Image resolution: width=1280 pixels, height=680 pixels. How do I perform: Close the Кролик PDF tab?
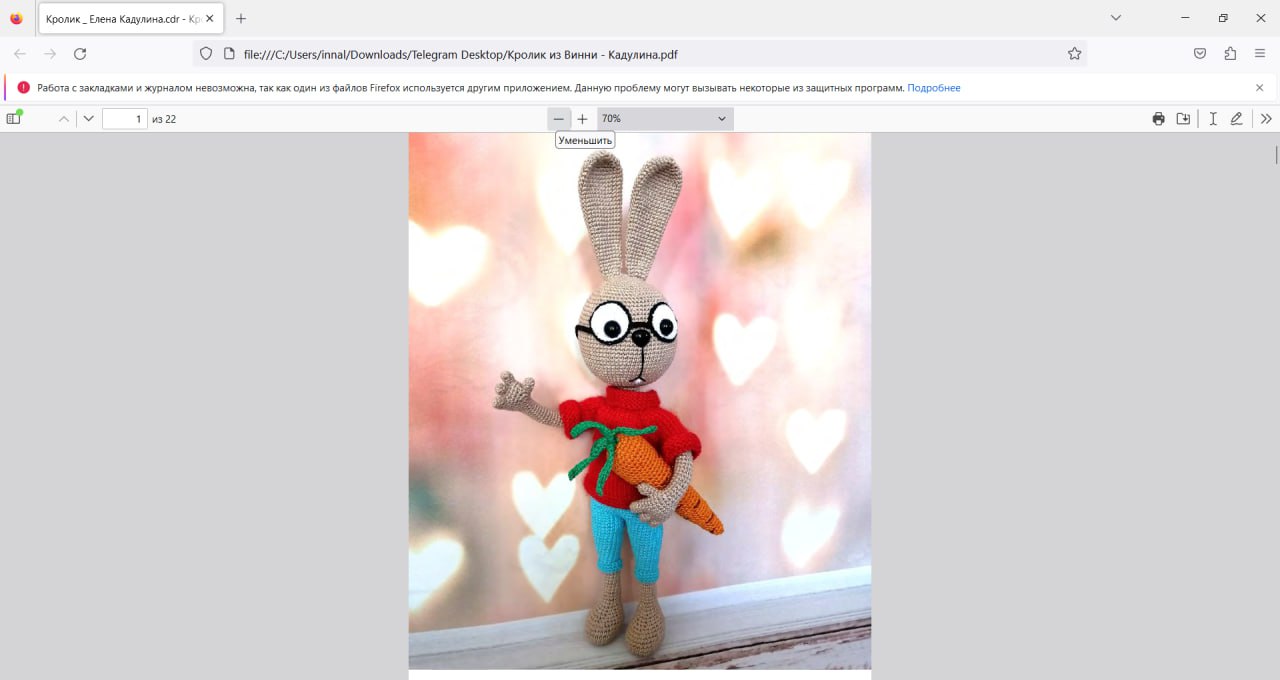210,18
